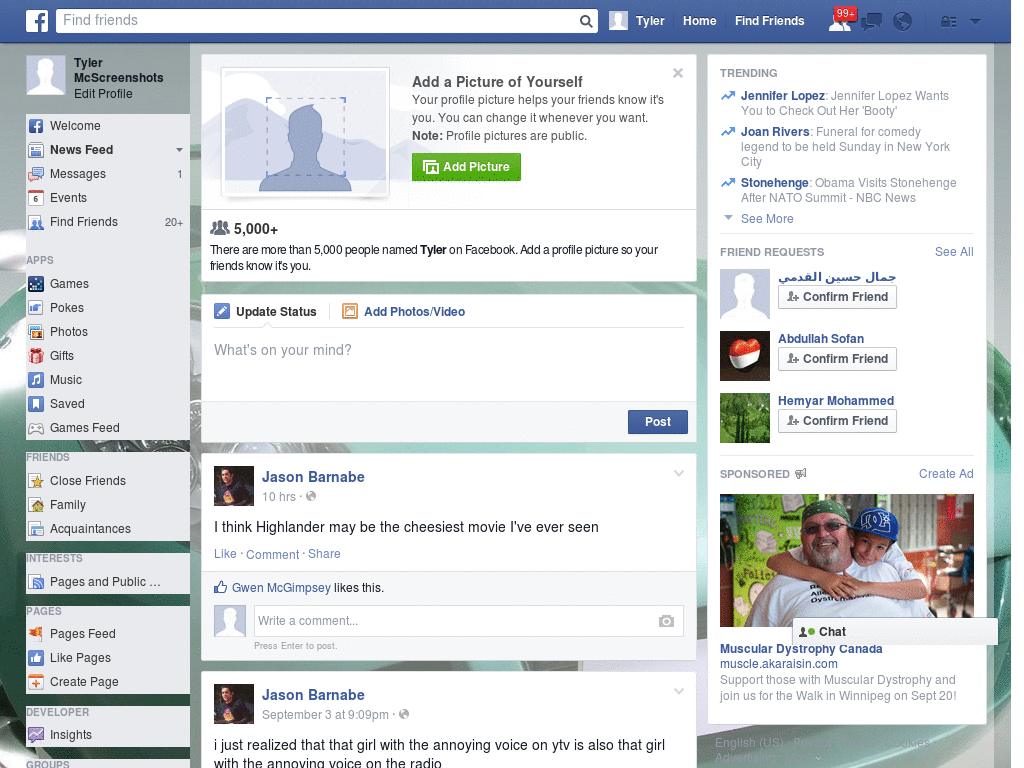Click the green Add Picture button
Screen dimensions: 1024x768
click(x=466, y=167)
